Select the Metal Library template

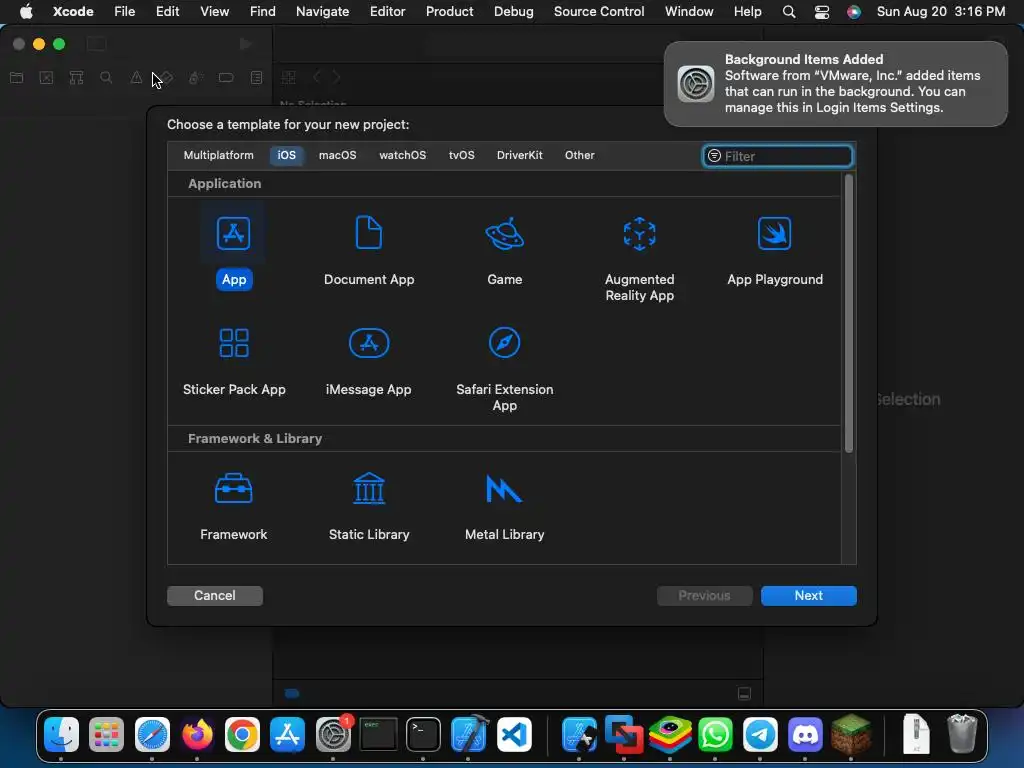[x=504, y=506]
